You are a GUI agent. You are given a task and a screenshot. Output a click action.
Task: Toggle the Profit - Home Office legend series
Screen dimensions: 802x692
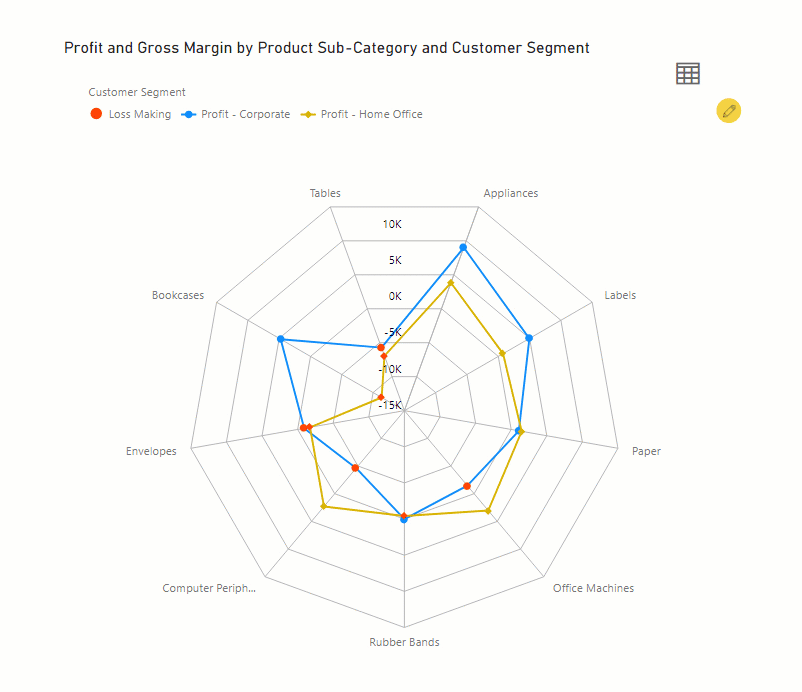point(371,114)
